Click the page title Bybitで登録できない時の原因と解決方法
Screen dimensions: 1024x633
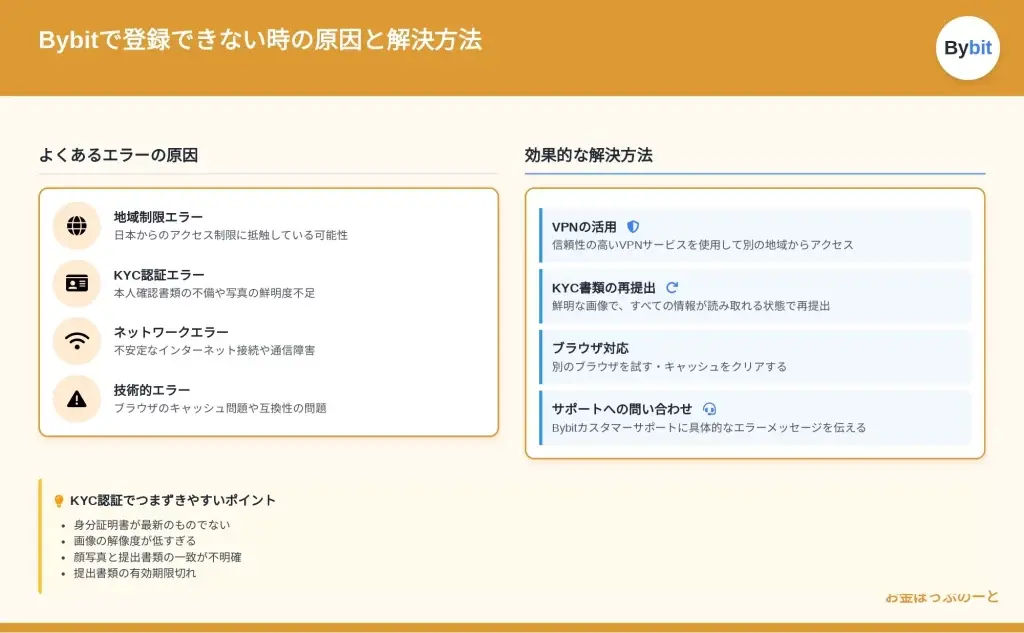(260, 40)
